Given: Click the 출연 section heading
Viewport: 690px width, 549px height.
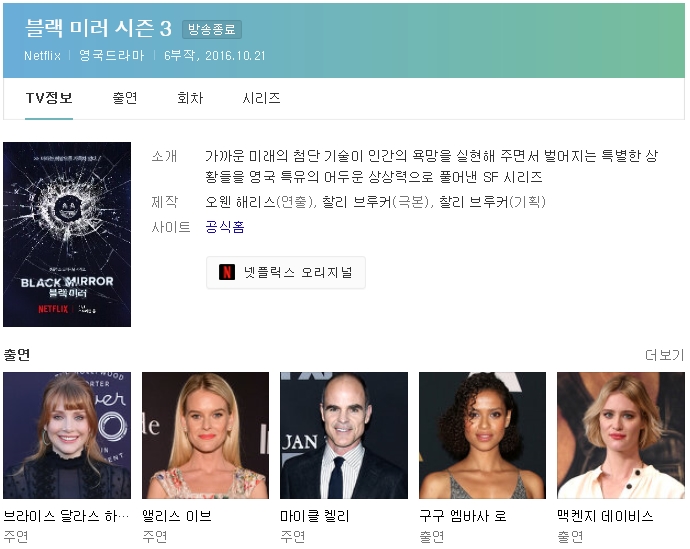Looking at the screenshot, I should [x=17, y=355].
